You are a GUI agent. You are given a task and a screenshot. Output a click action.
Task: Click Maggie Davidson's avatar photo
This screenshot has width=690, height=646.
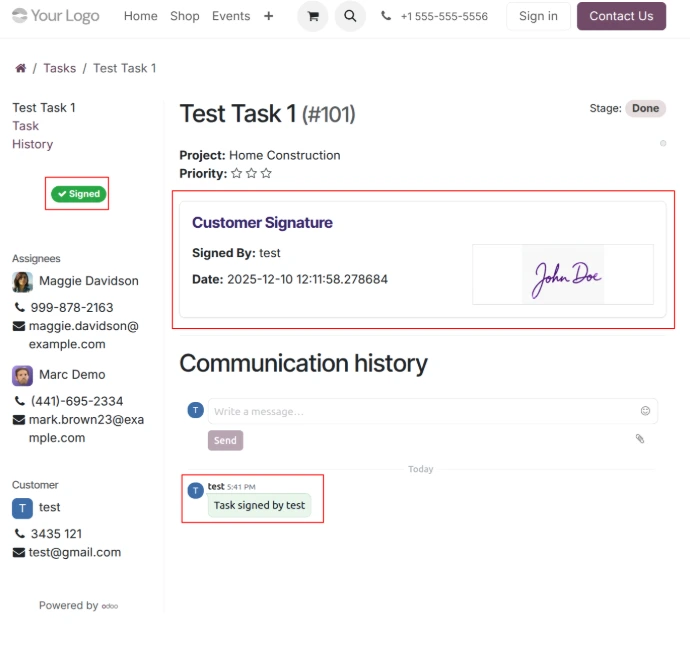click(x=22, y=281)
